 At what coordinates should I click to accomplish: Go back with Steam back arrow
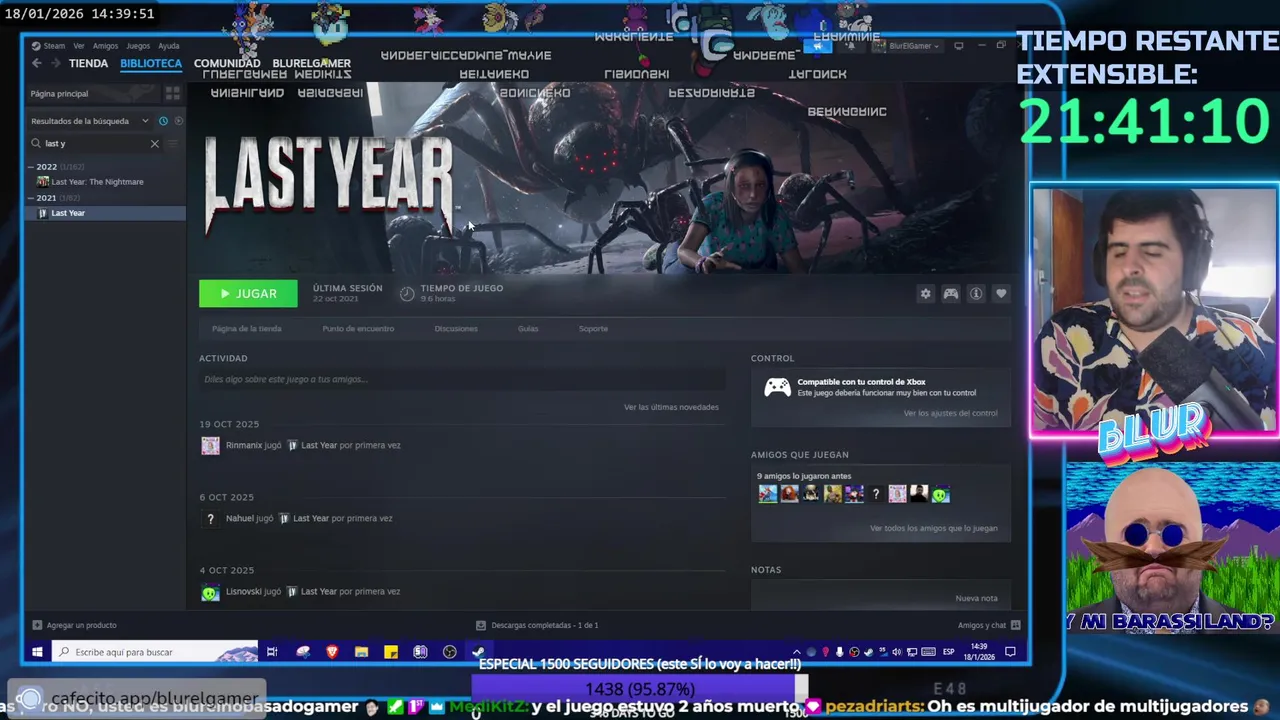pos(37,63)
